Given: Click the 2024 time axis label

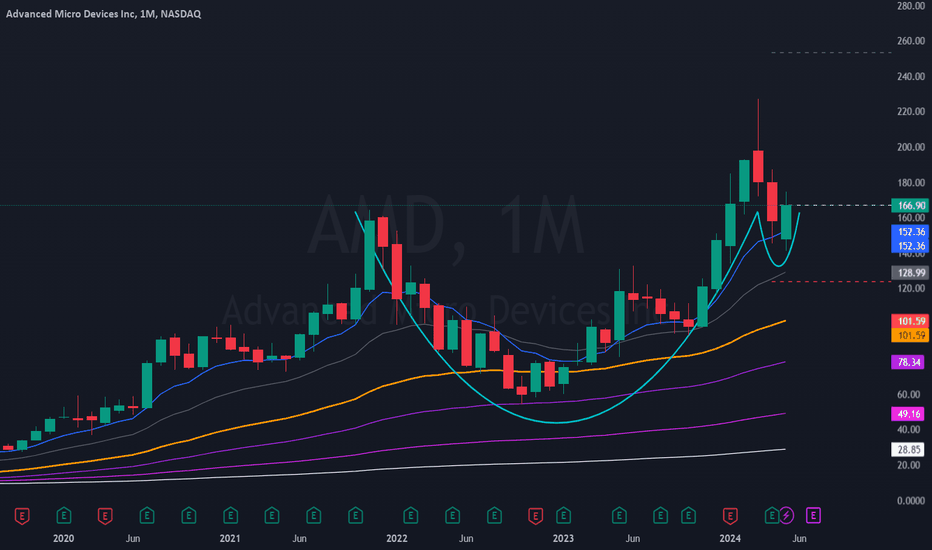Looking at the screenshot, I should [730, 538].
